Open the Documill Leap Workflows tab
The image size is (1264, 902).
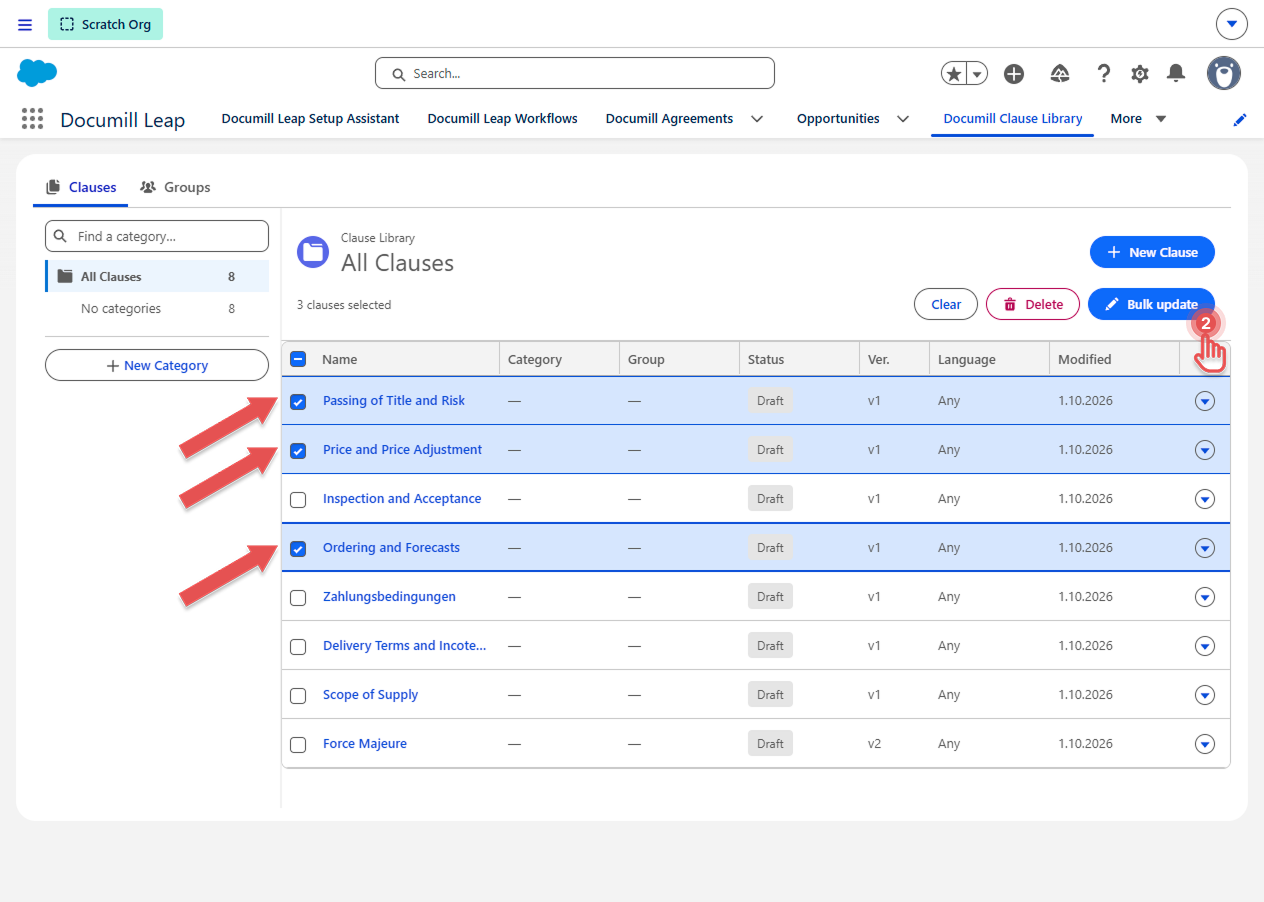tap(503, 118)
